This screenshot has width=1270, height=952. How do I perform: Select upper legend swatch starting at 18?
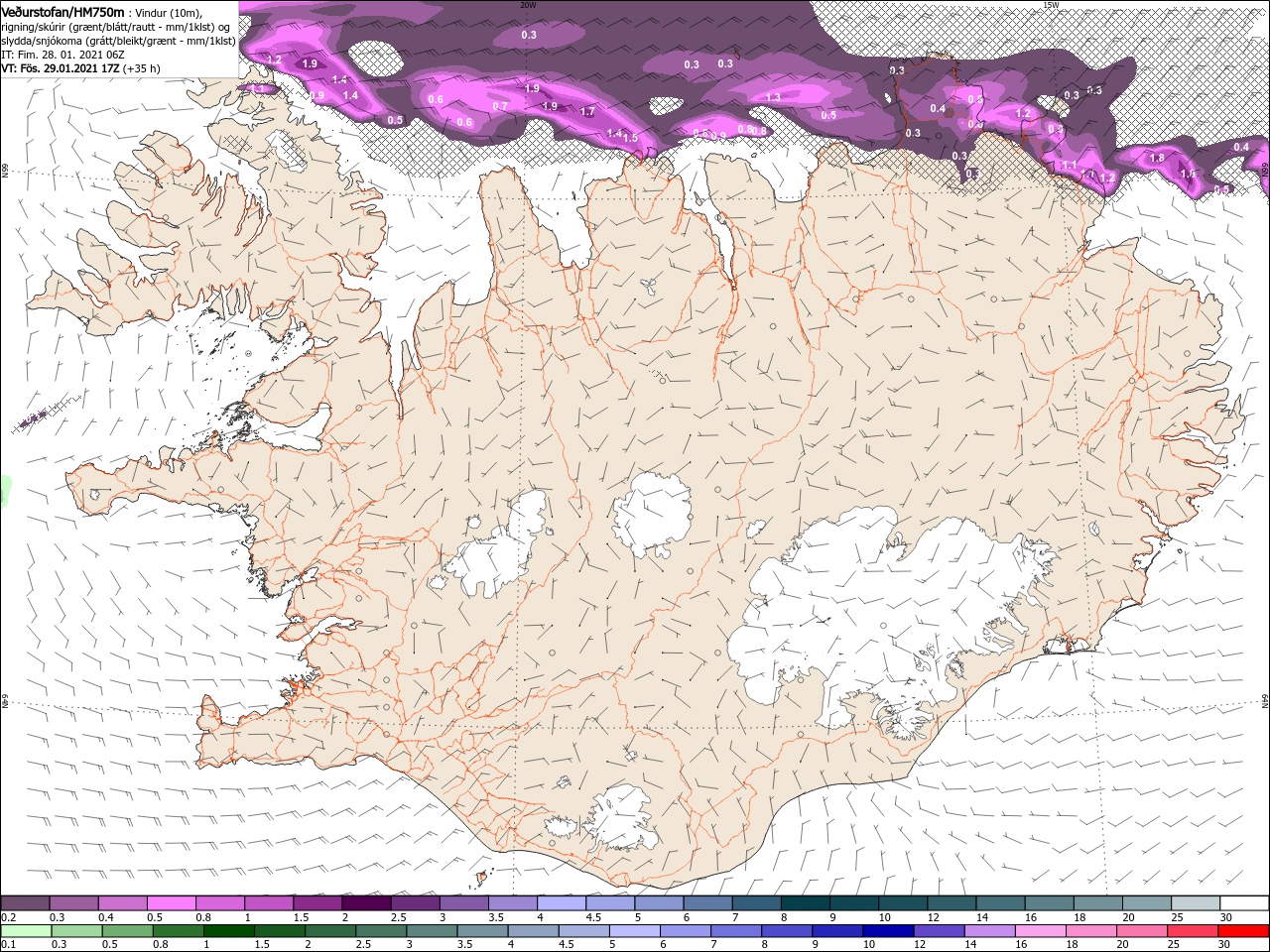1099,903
